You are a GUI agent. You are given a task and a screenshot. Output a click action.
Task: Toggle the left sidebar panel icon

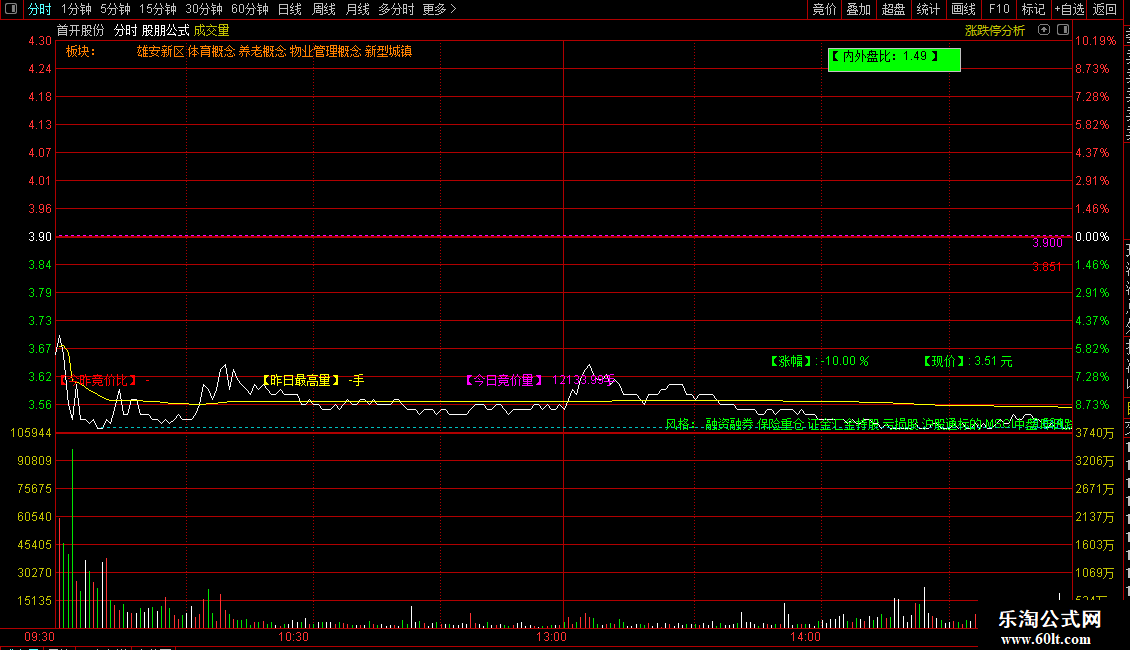pos(11,9)
